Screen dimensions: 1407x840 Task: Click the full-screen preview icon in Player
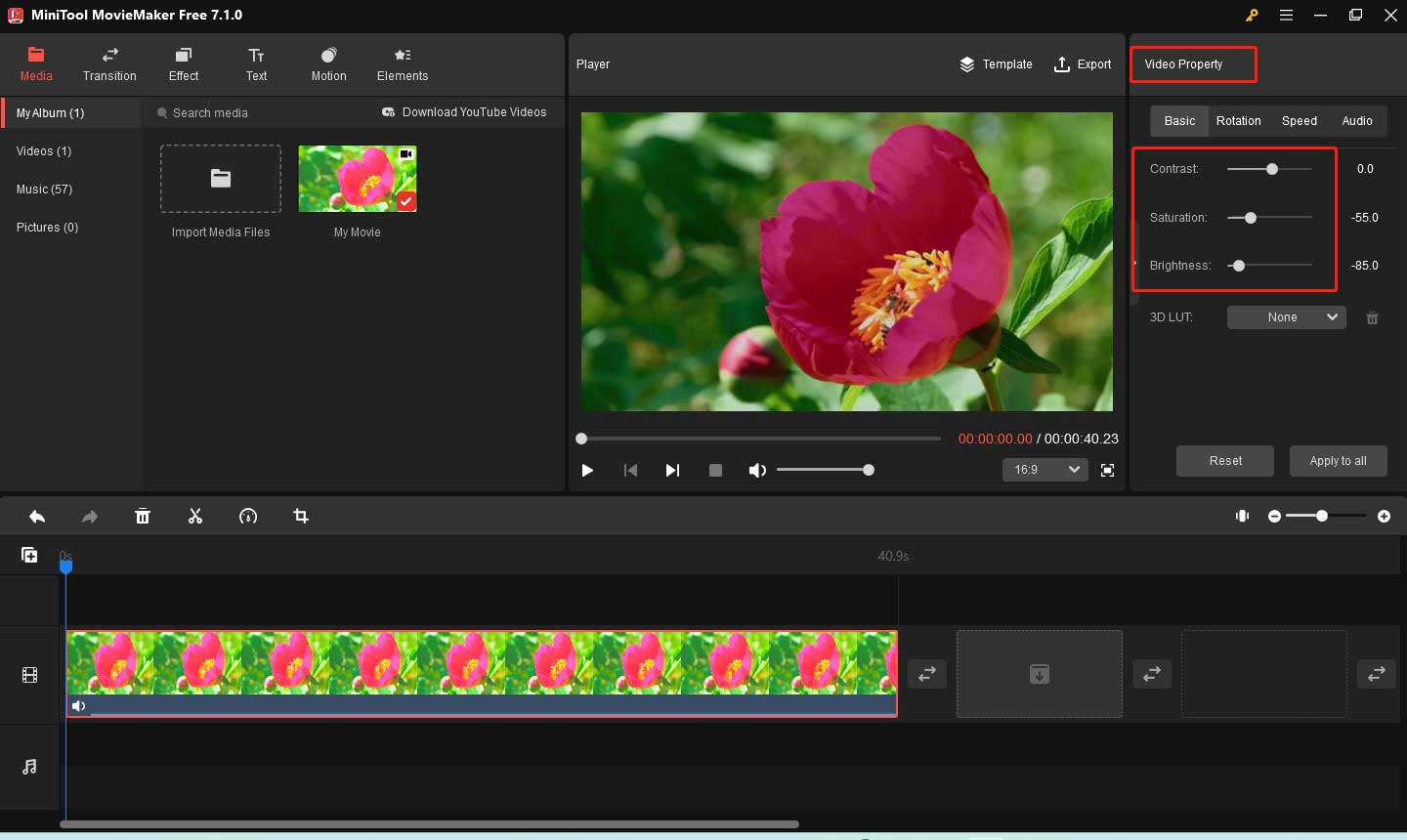click(x=1107, y=470)
